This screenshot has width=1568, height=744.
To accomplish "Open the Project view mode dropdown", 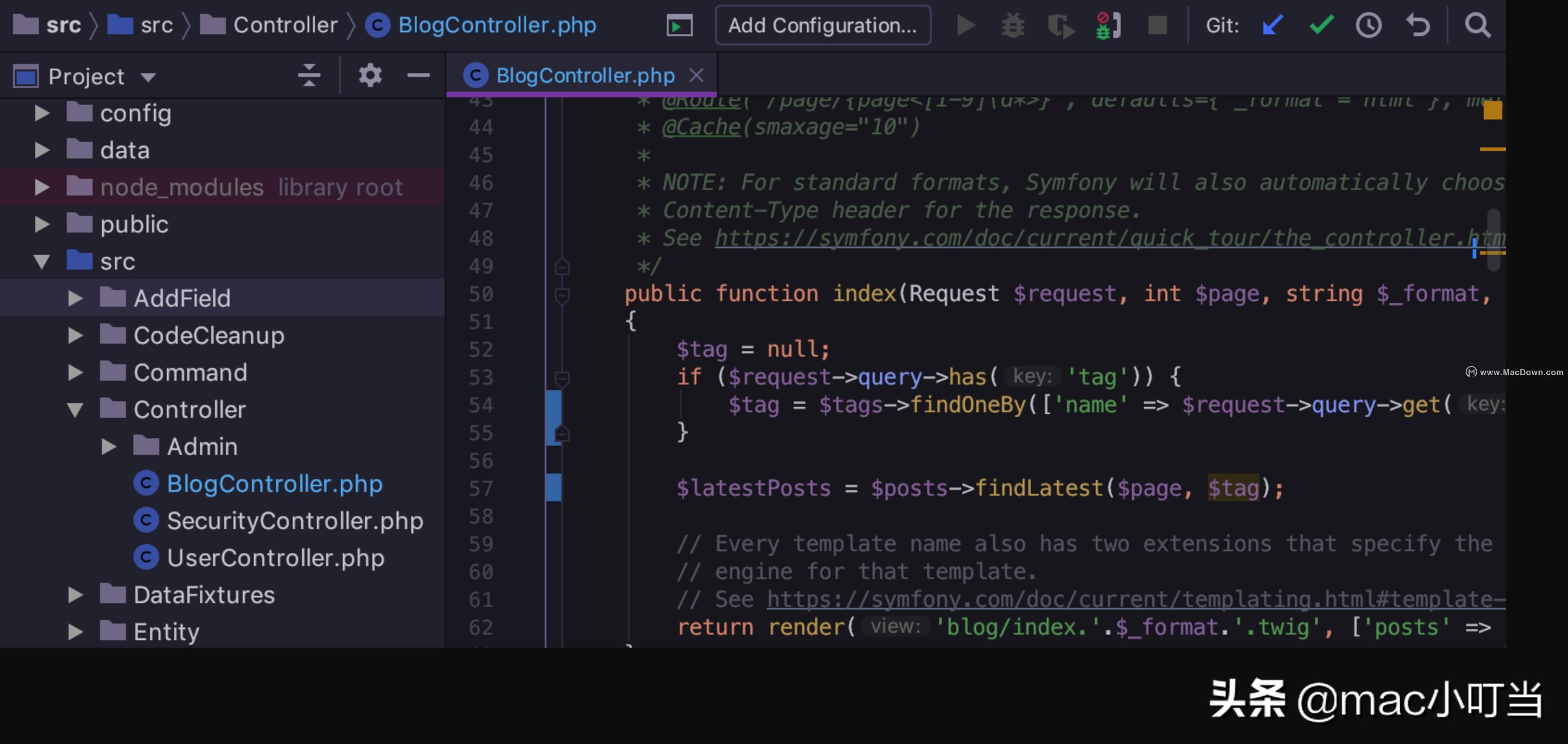I will tap(148, 77).
